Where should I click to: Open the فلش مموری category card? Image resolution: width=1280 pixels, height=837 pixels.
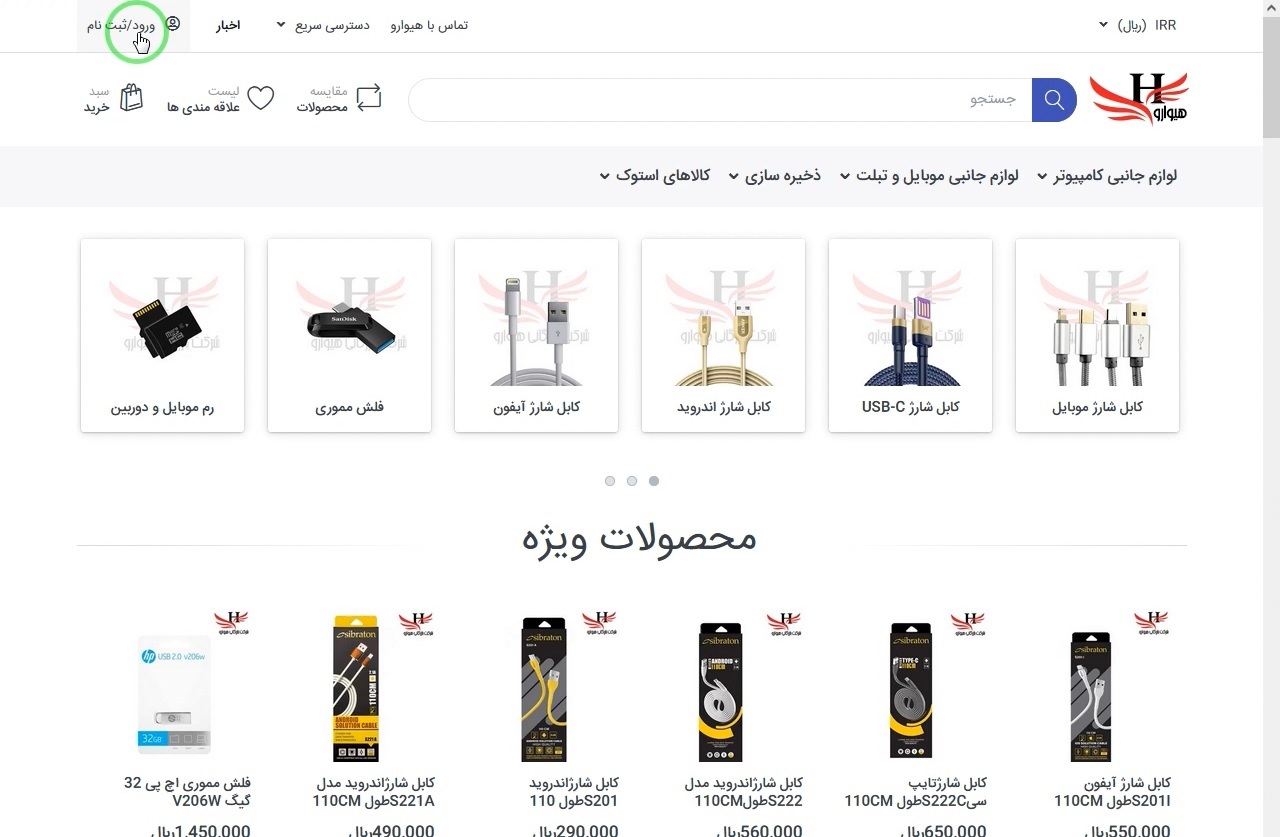349,335
